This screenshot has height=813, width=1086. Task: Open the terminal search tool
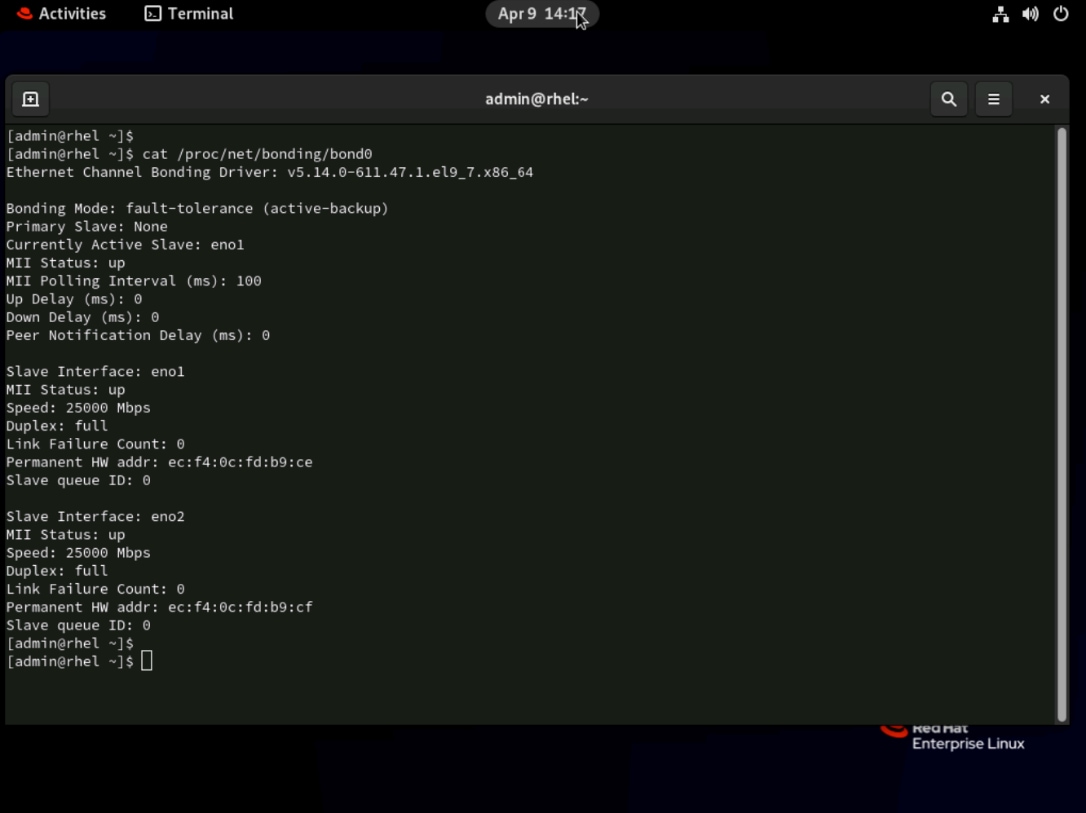click(x=949, y=99)
